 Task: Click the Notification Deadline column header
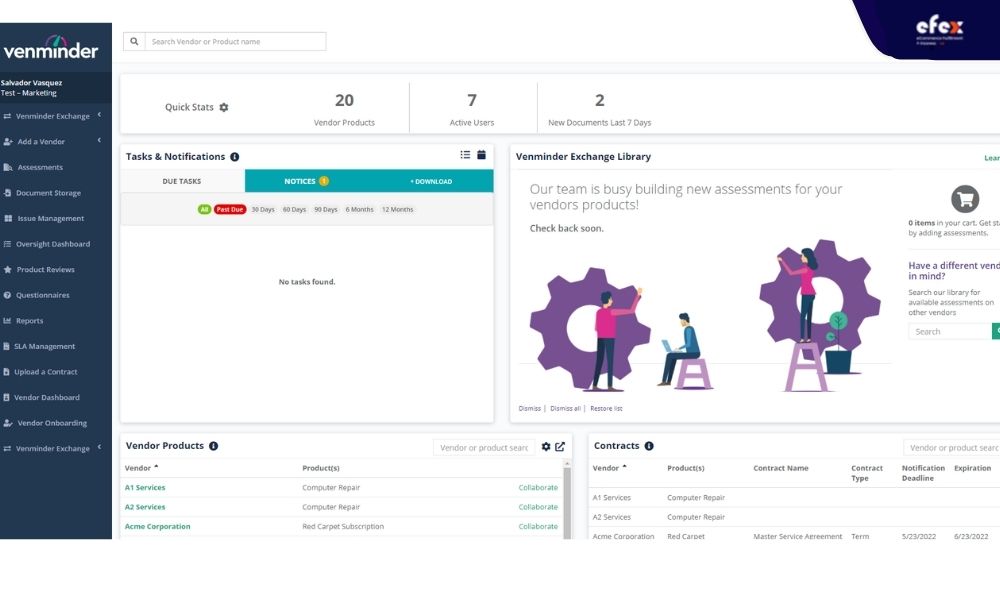click(x=923, y=473)
